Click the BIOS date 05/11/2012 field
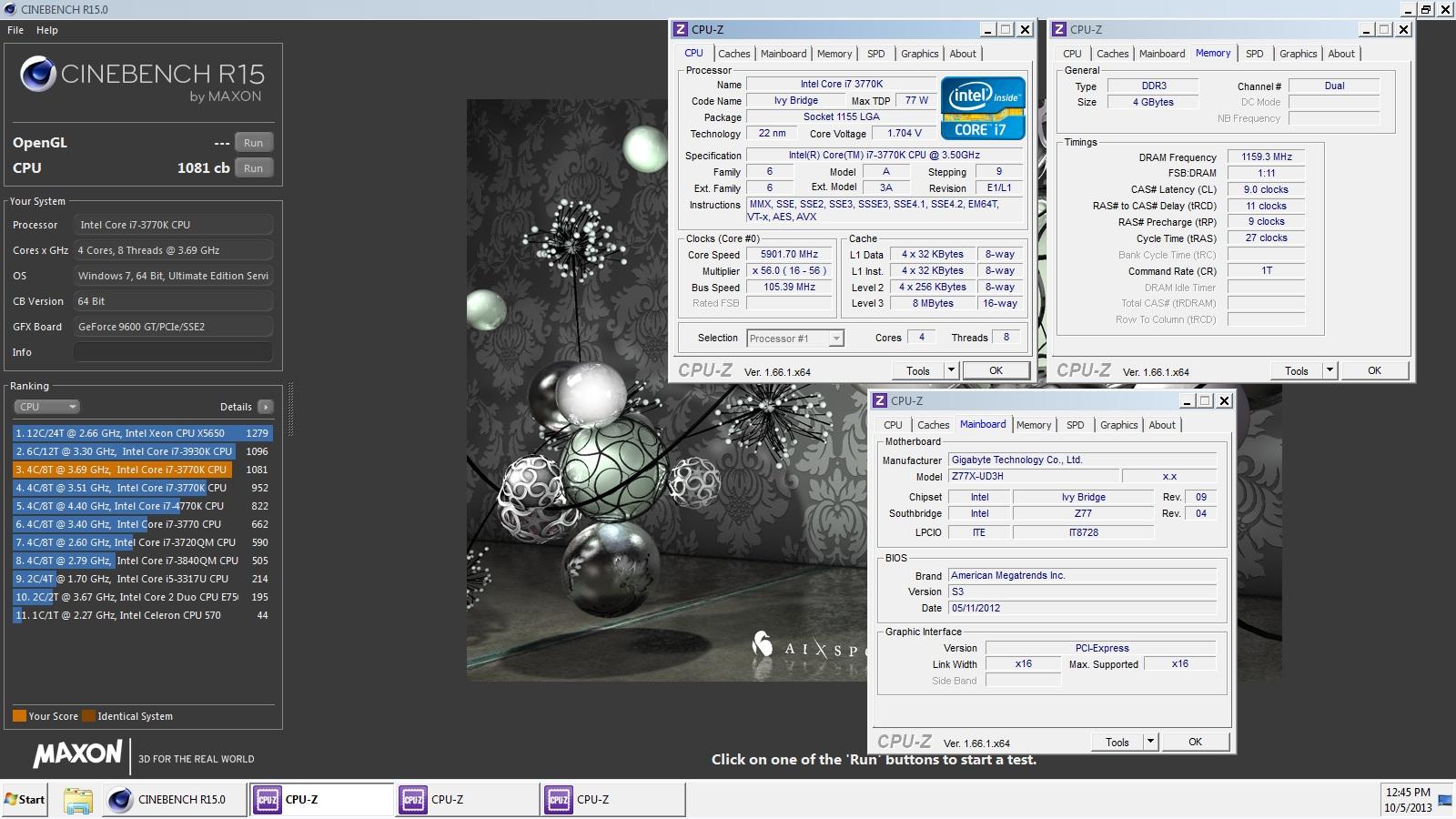 tap(1082, 608)
